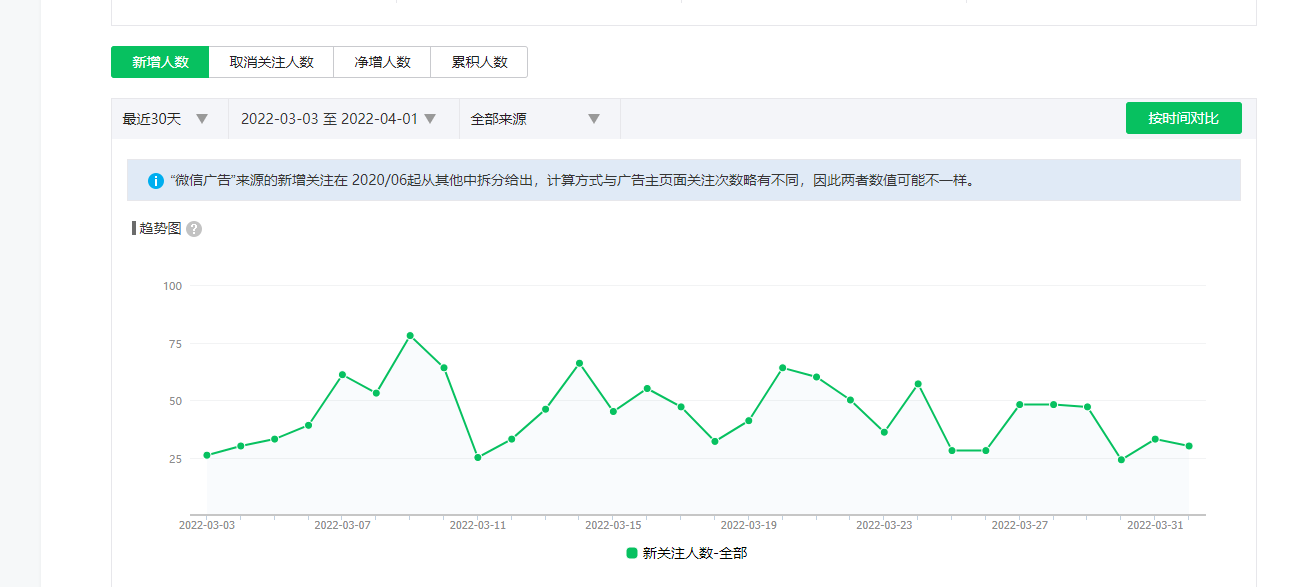Open the 2022-03-03 至 2022-04-01 date picker
Screen dimensions: 1311x587
[338, 119]
